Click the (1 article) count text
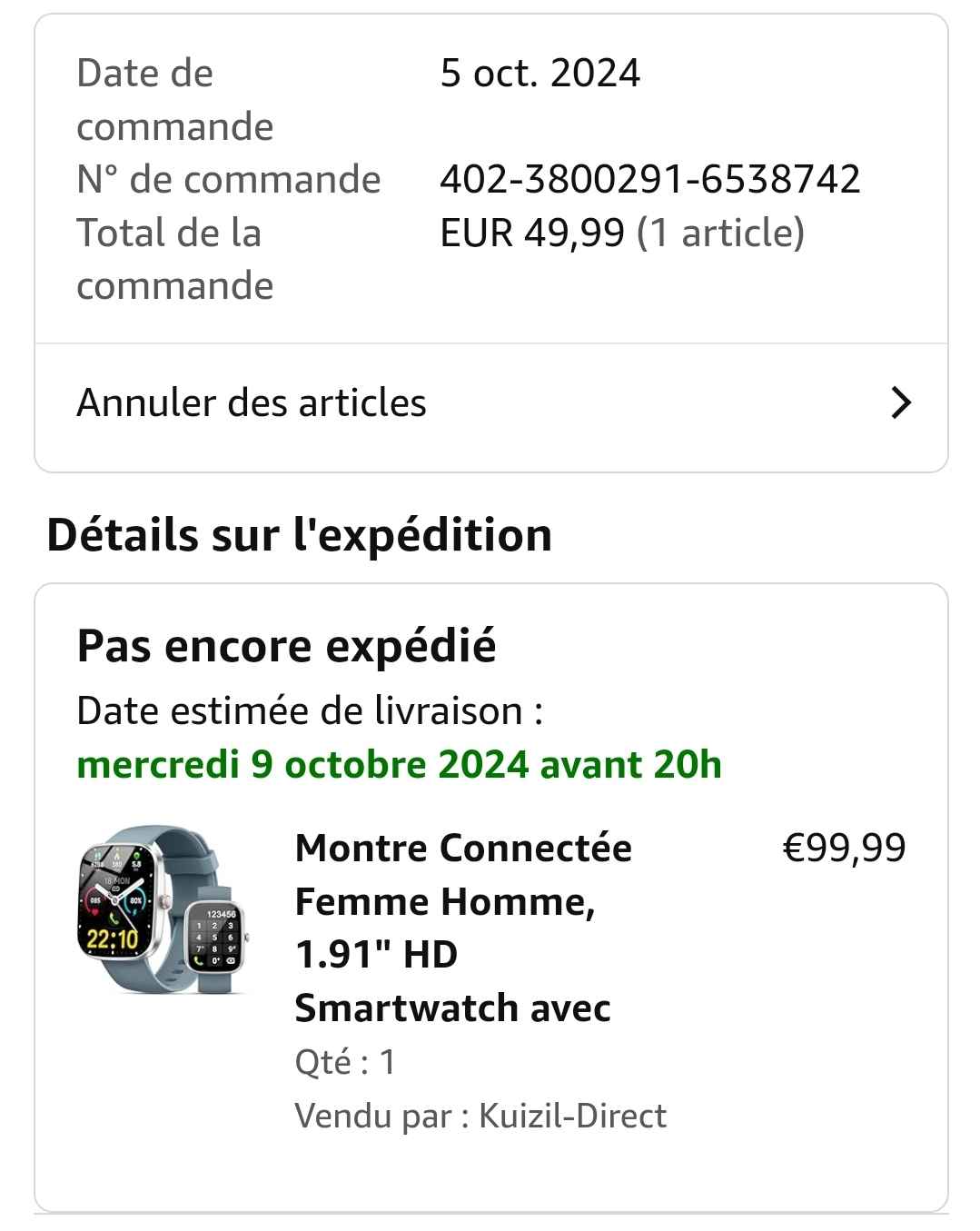The height and width of the screenshot is (1231, 980). tap(720, 233)
